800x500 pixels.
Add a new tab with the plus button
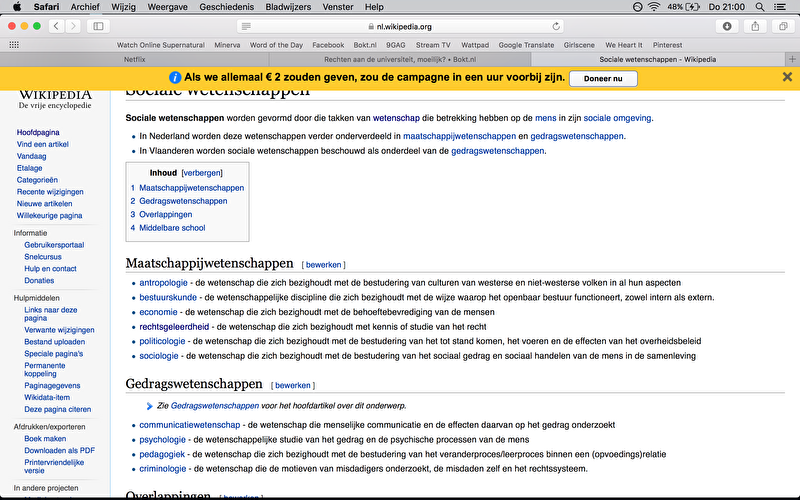[792, 59]
